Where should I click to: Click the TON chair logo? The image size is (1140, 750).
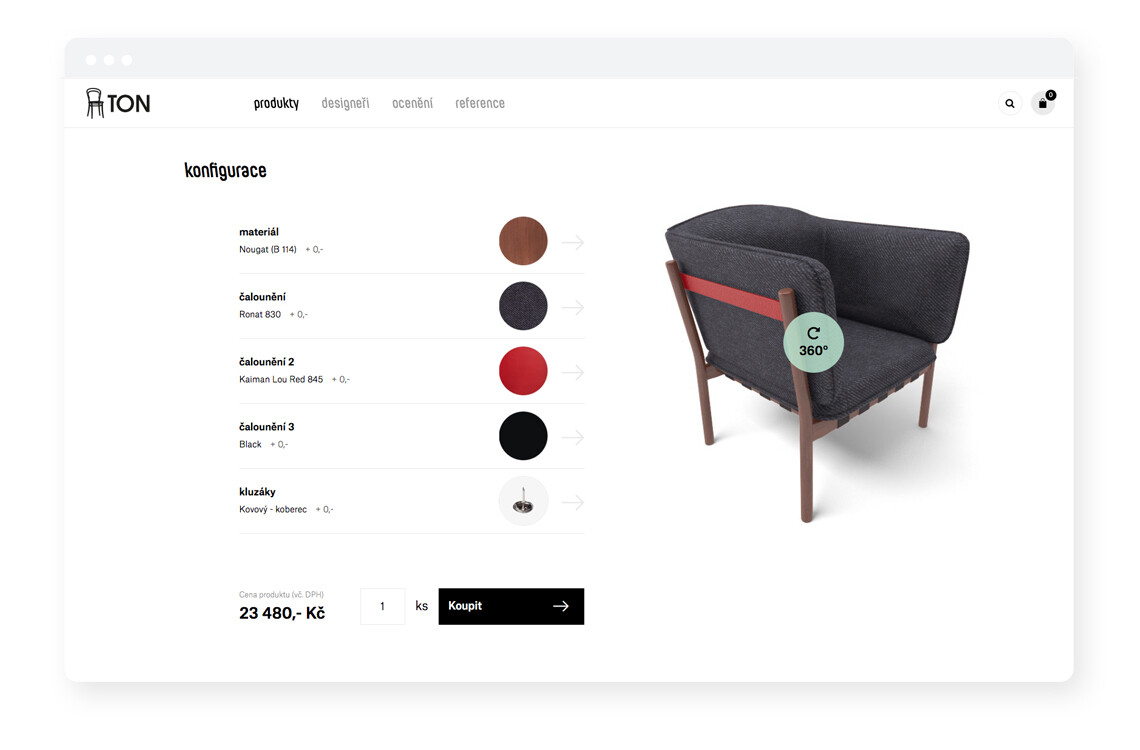click(x=118, y=103)
